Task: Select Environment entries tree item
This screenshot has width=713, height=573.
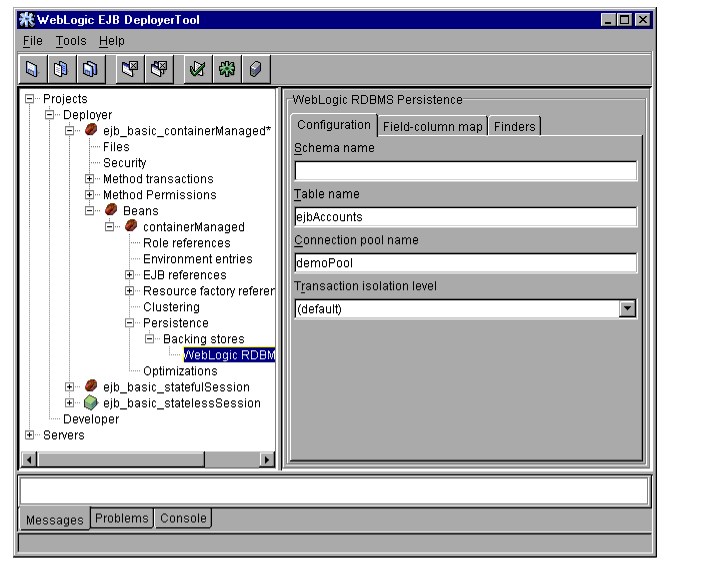Action: (198, 259)
